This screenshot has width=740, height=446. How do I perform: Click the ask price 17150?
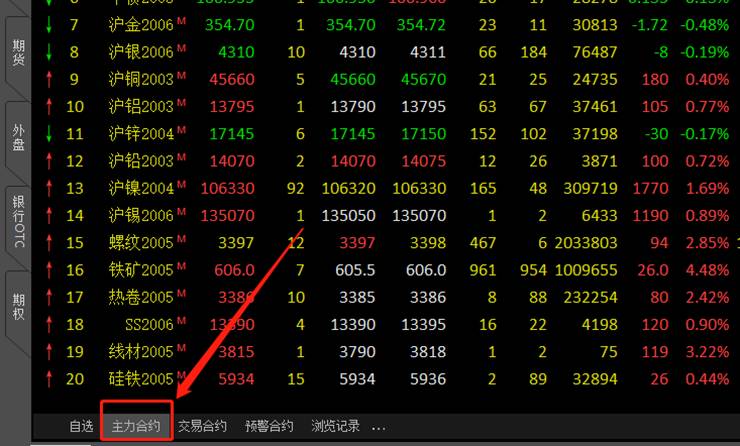(x=423, y=134)
